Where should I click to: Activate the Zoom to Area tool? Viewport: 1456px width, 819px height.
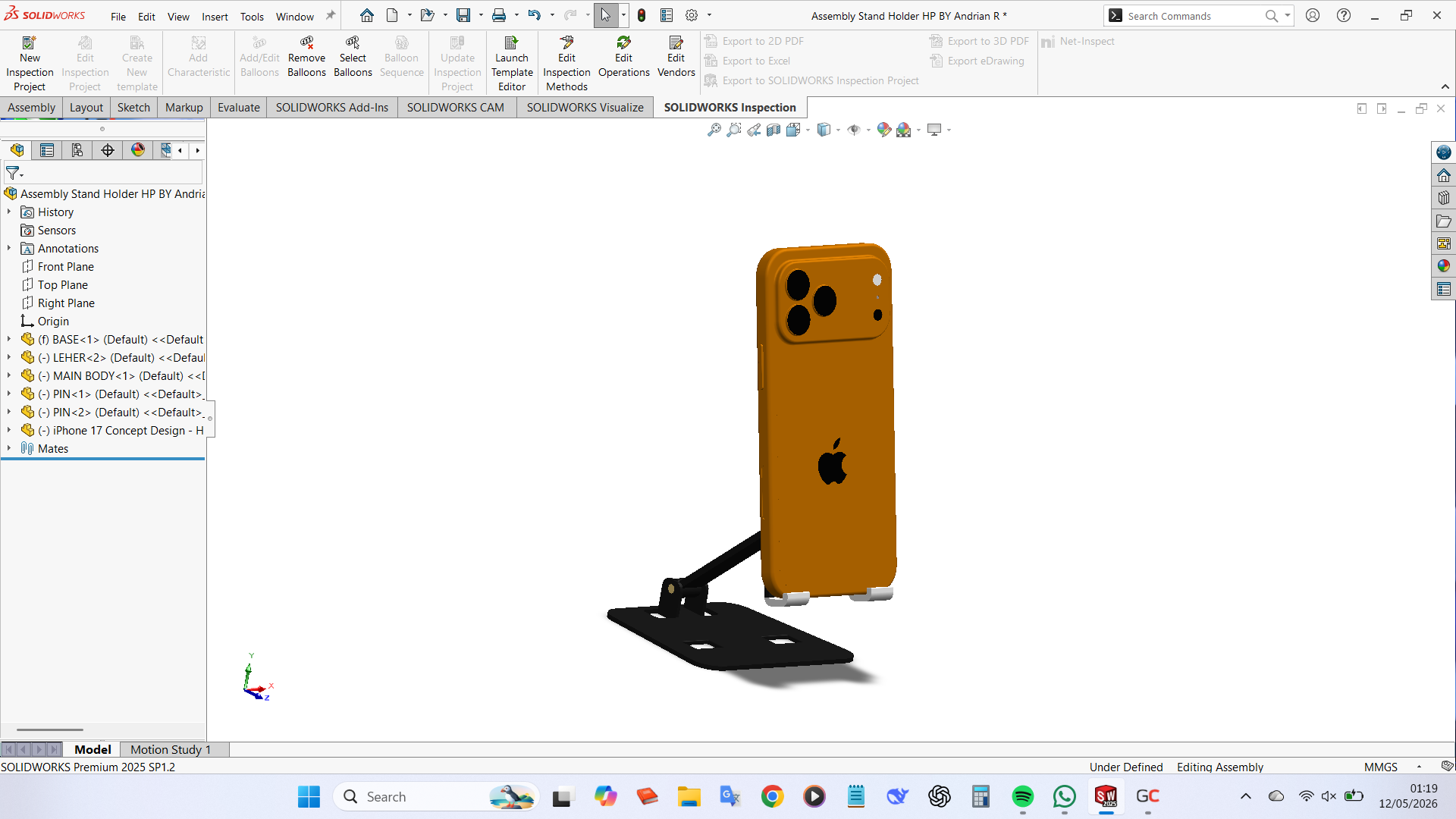click(x=734, y=130)
